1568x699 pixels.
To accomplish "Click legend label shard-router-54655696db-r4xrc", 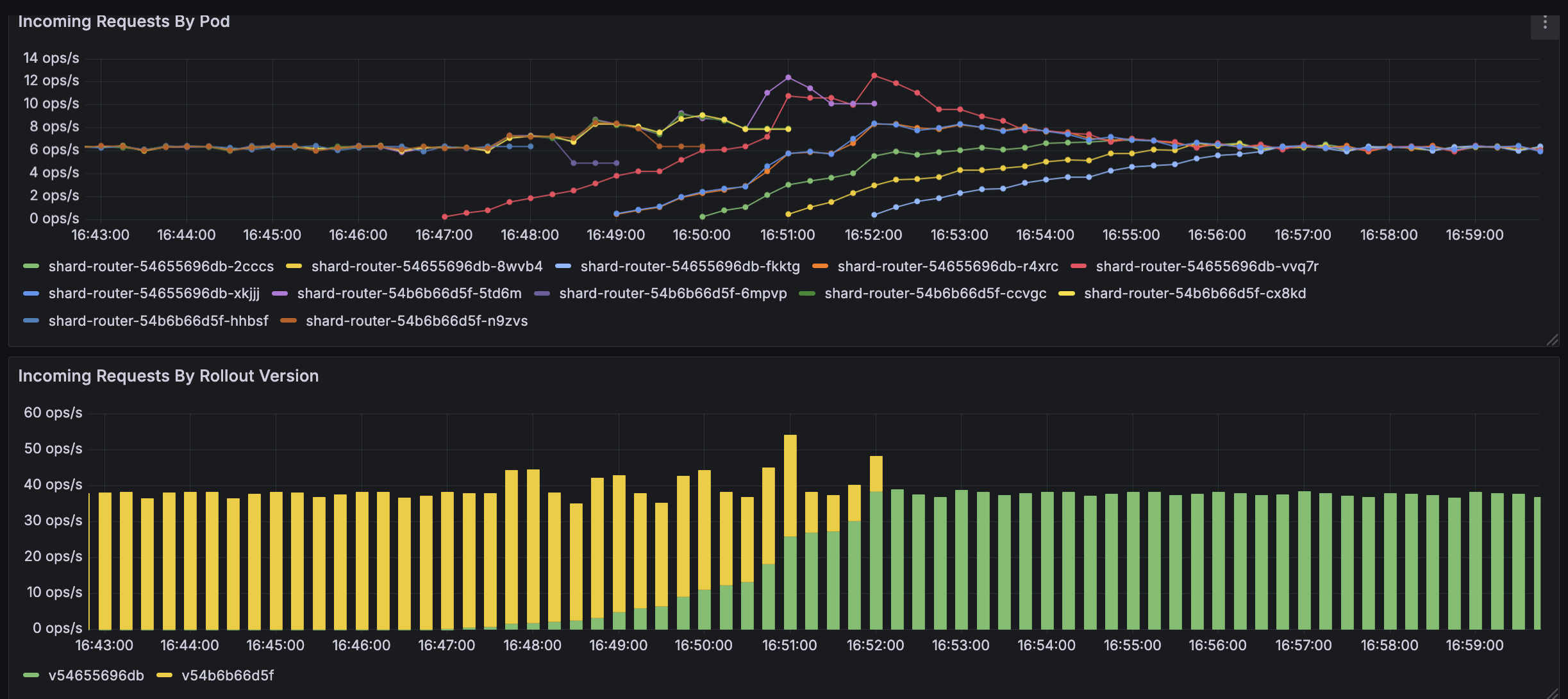I will [947, 266].
